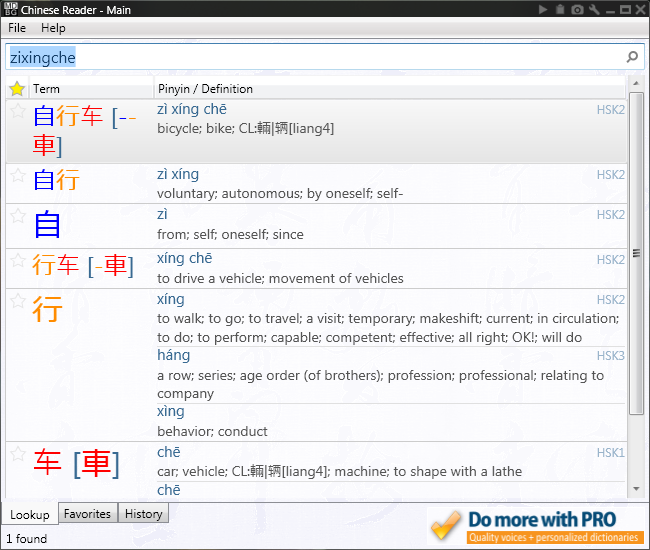Open the Help menu
Viewport: 650px width, 550px height.
53,28
